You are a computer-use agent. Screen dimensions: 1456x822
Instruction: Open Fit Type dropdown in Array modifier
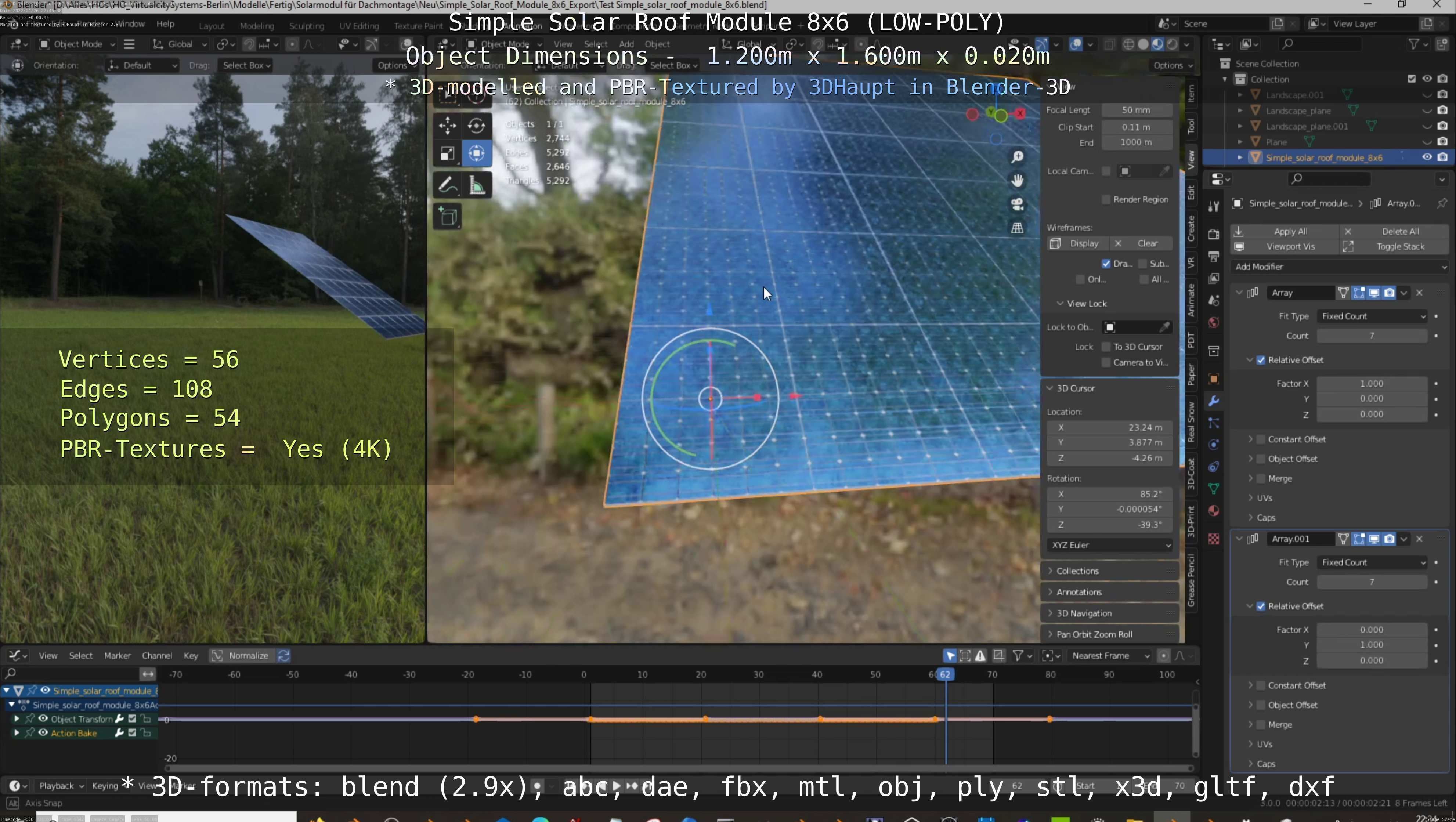[1372, 316]
